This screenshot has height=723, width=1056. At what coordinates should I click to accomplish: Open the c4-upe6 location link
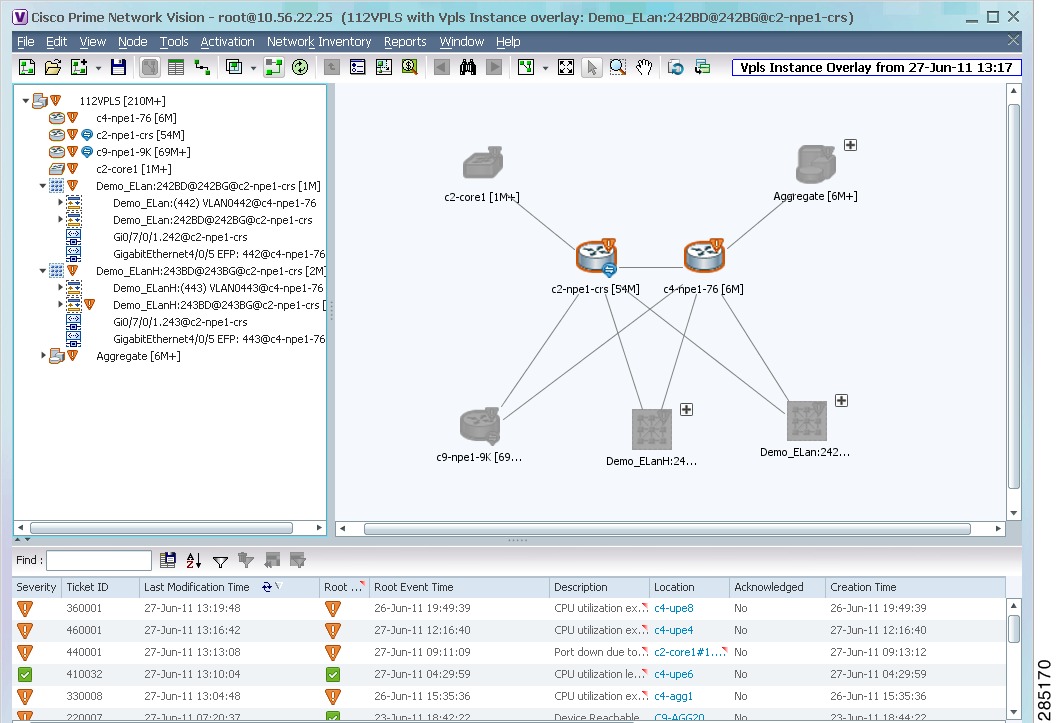[673, 674]
